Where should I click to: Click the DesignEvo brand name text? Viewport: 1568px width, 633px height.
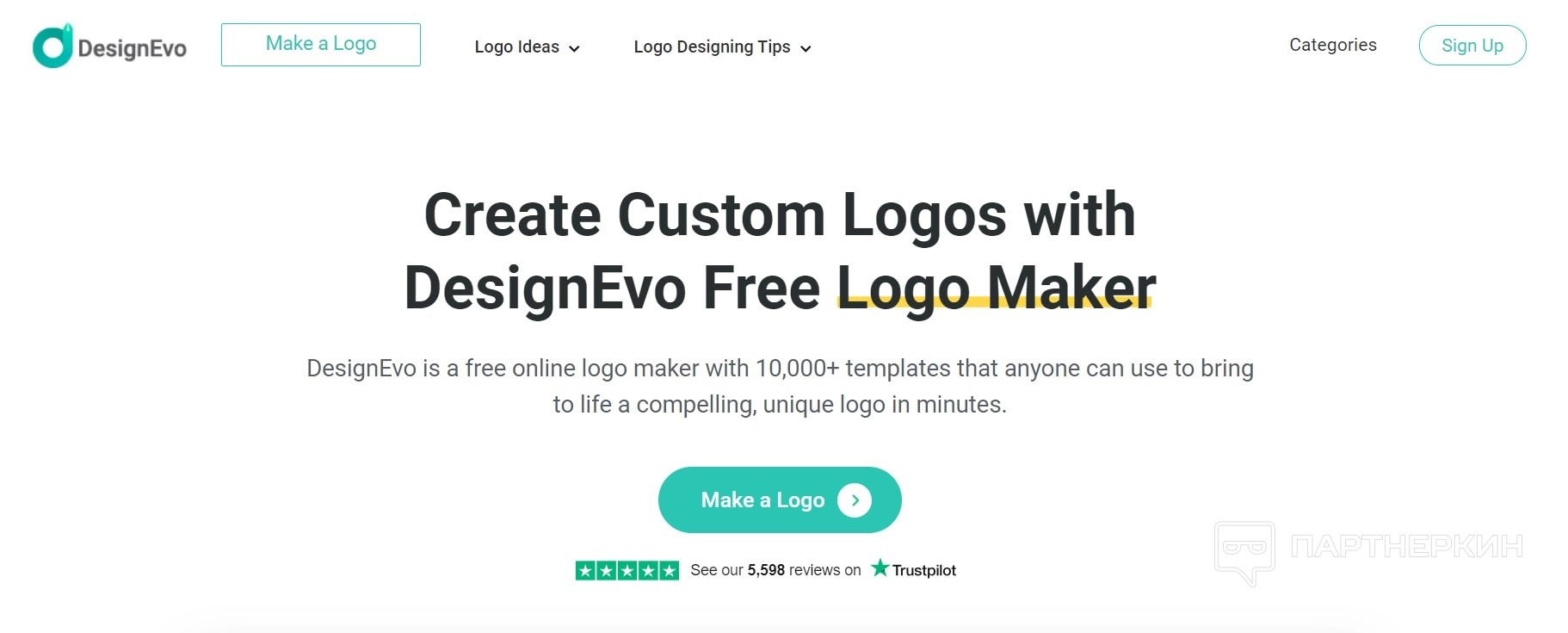point(132,48)
